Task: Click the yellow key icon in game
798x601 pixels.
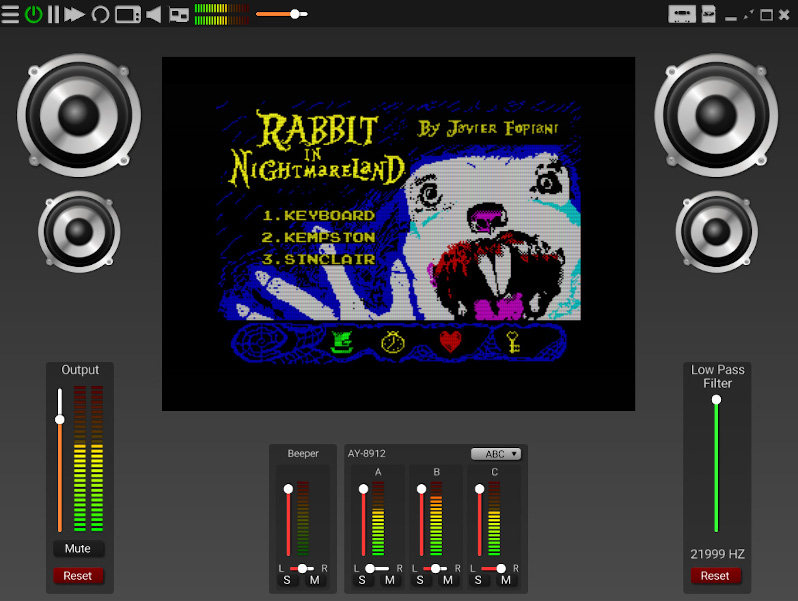Action: [512, 342]
